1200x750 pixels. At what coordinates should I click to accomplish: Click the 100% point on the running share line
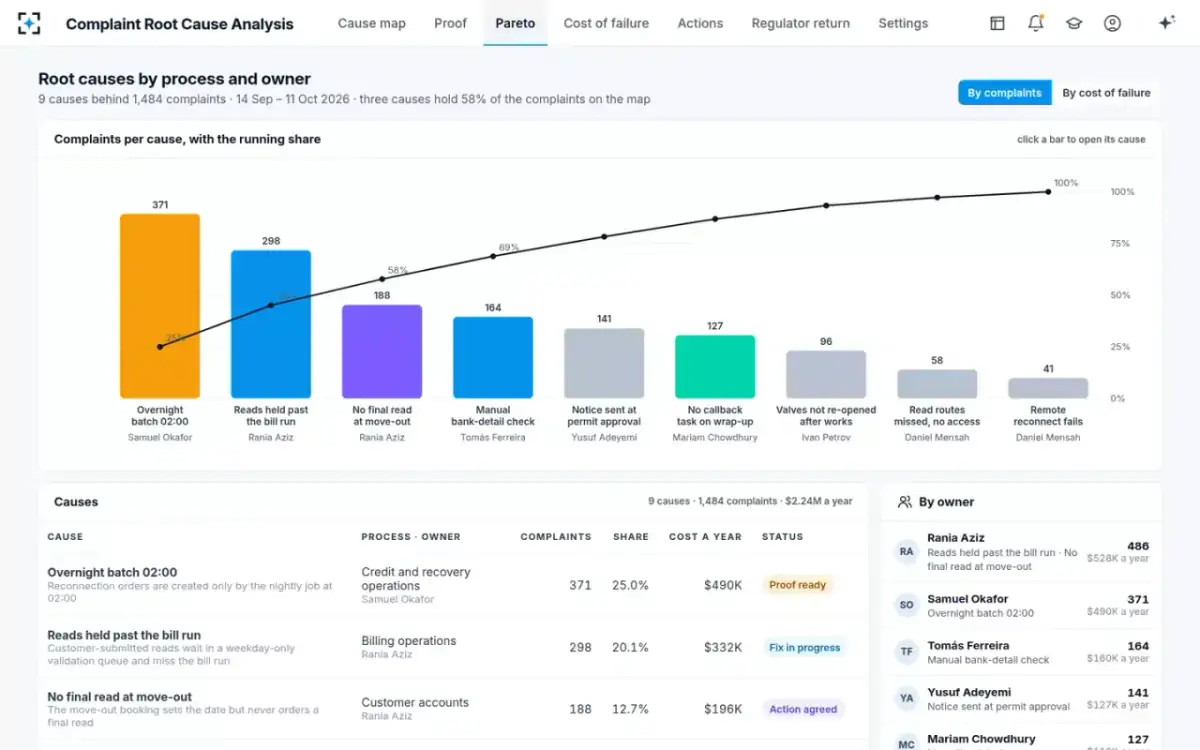click(1048, 191)
